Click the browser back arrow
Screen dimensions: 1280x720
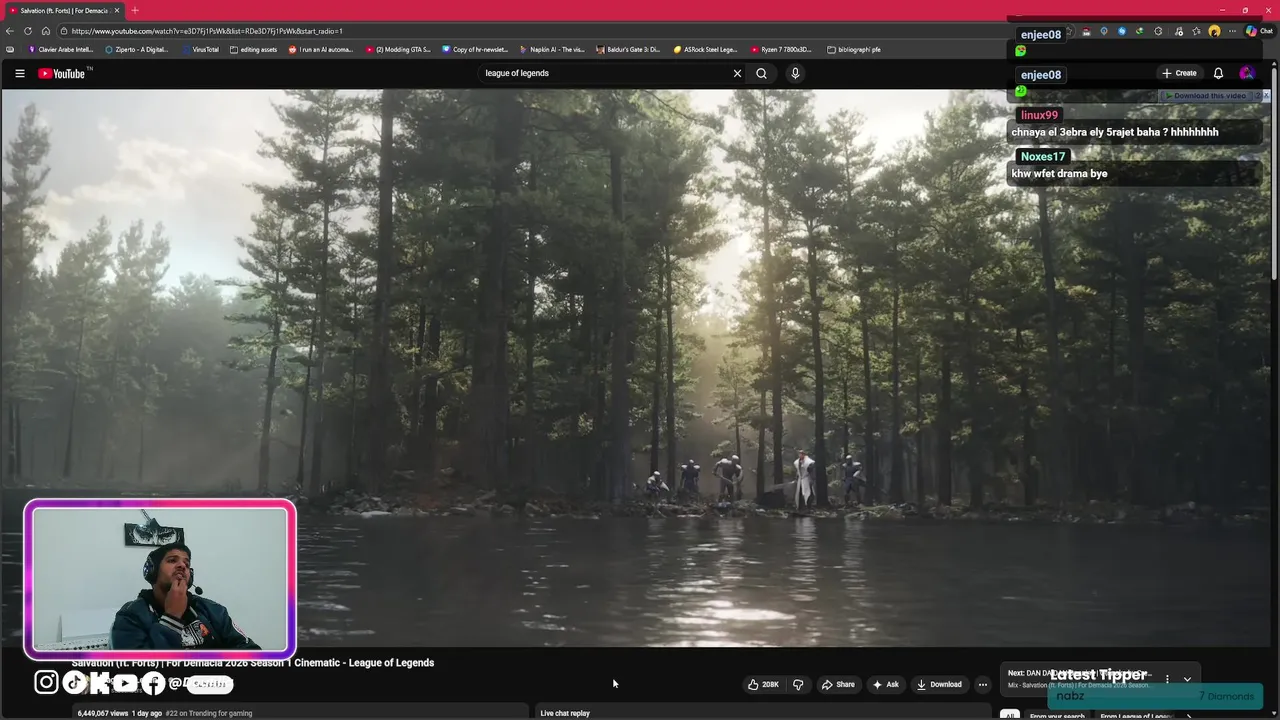point(10,31)
